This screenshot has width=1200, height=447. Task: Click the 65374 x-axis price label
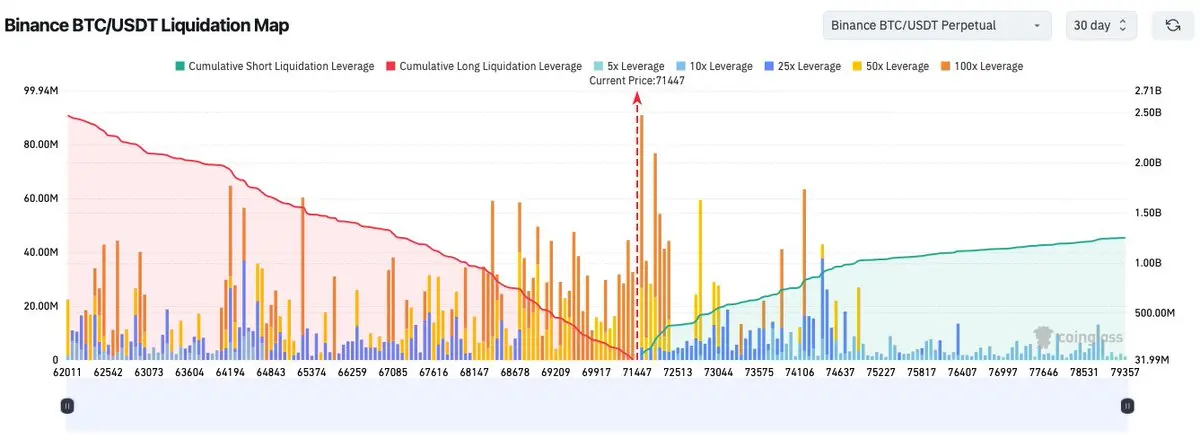(x=311, y=372)
